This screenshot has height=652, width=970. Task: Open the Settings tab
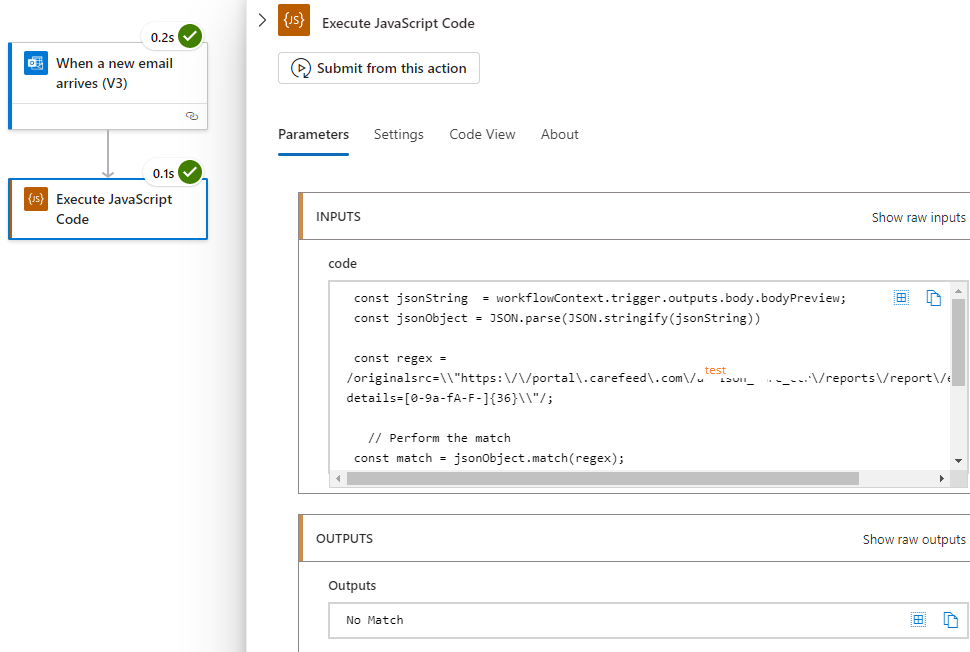pos(398,134)
